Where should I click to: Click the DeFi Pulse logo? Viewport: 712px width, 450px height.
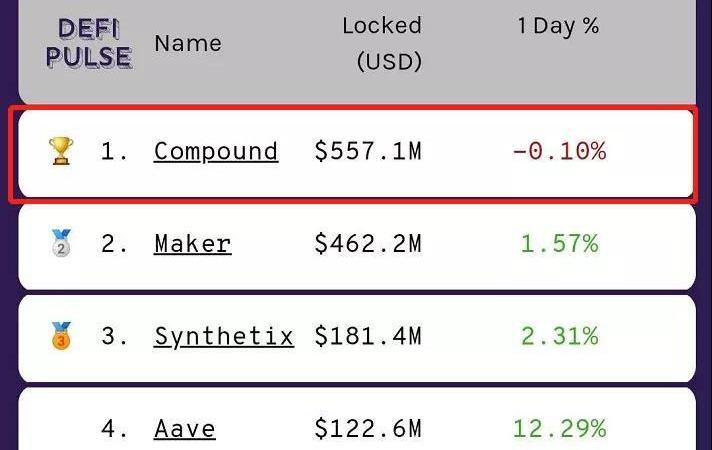pos(89,44)
